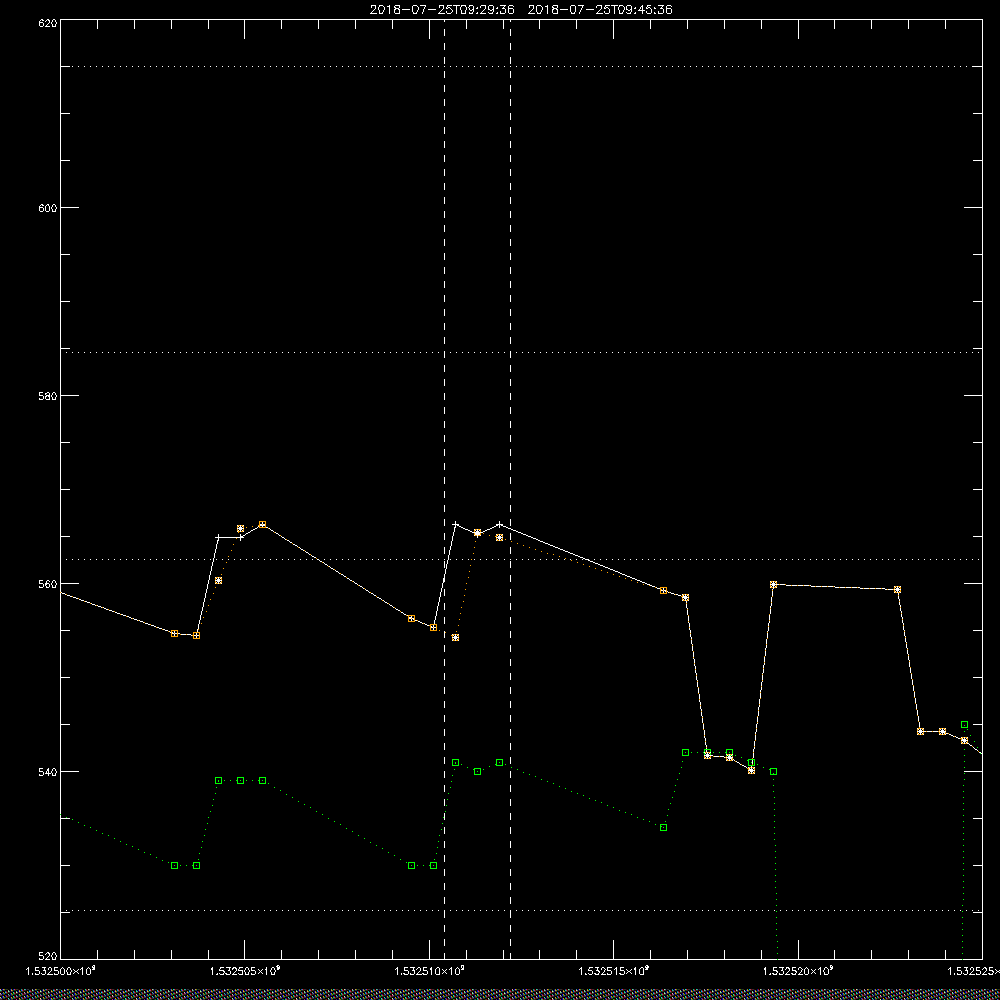Viewport: 1000px width, 1000px height.
Task: Click the x-axis label 1.532500×10⁹
Action: coord(61,971)
